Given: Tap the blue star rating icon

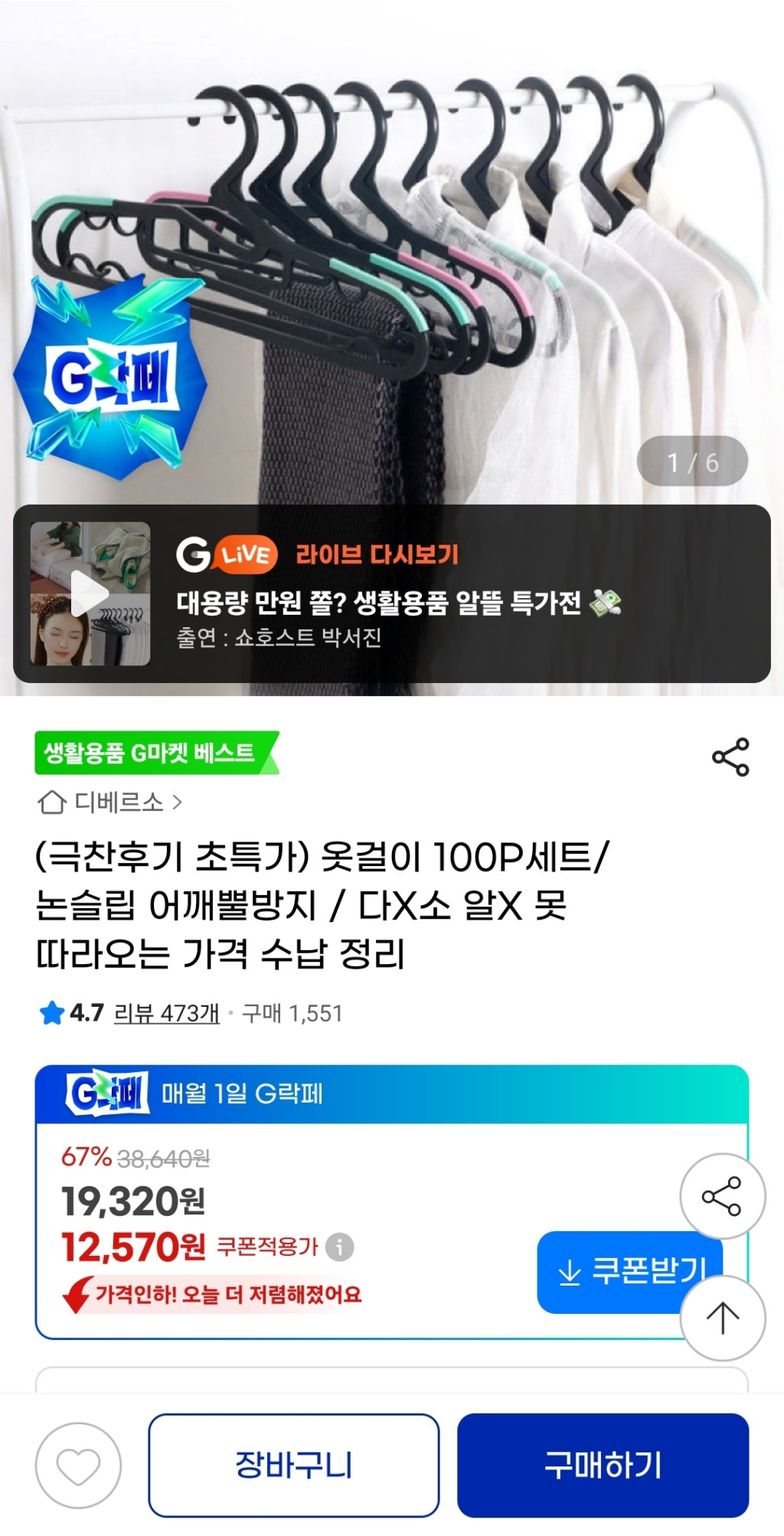Looking at the screenshot, I should (51, 1013).
